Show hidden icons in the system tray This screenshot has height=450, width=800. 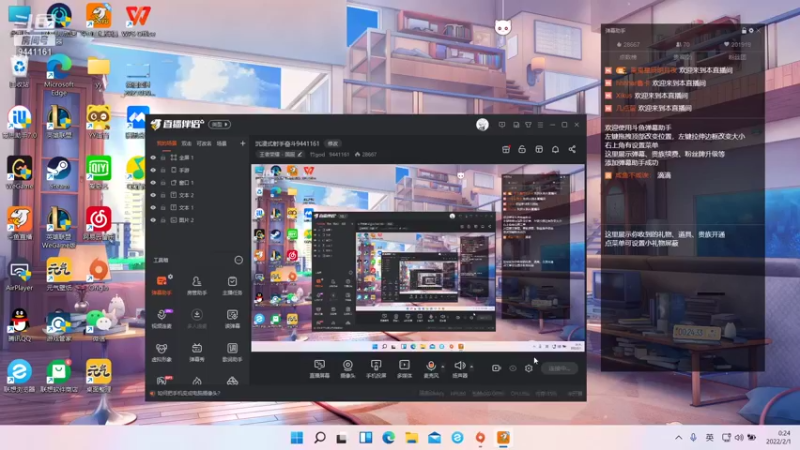click(679, 438)
